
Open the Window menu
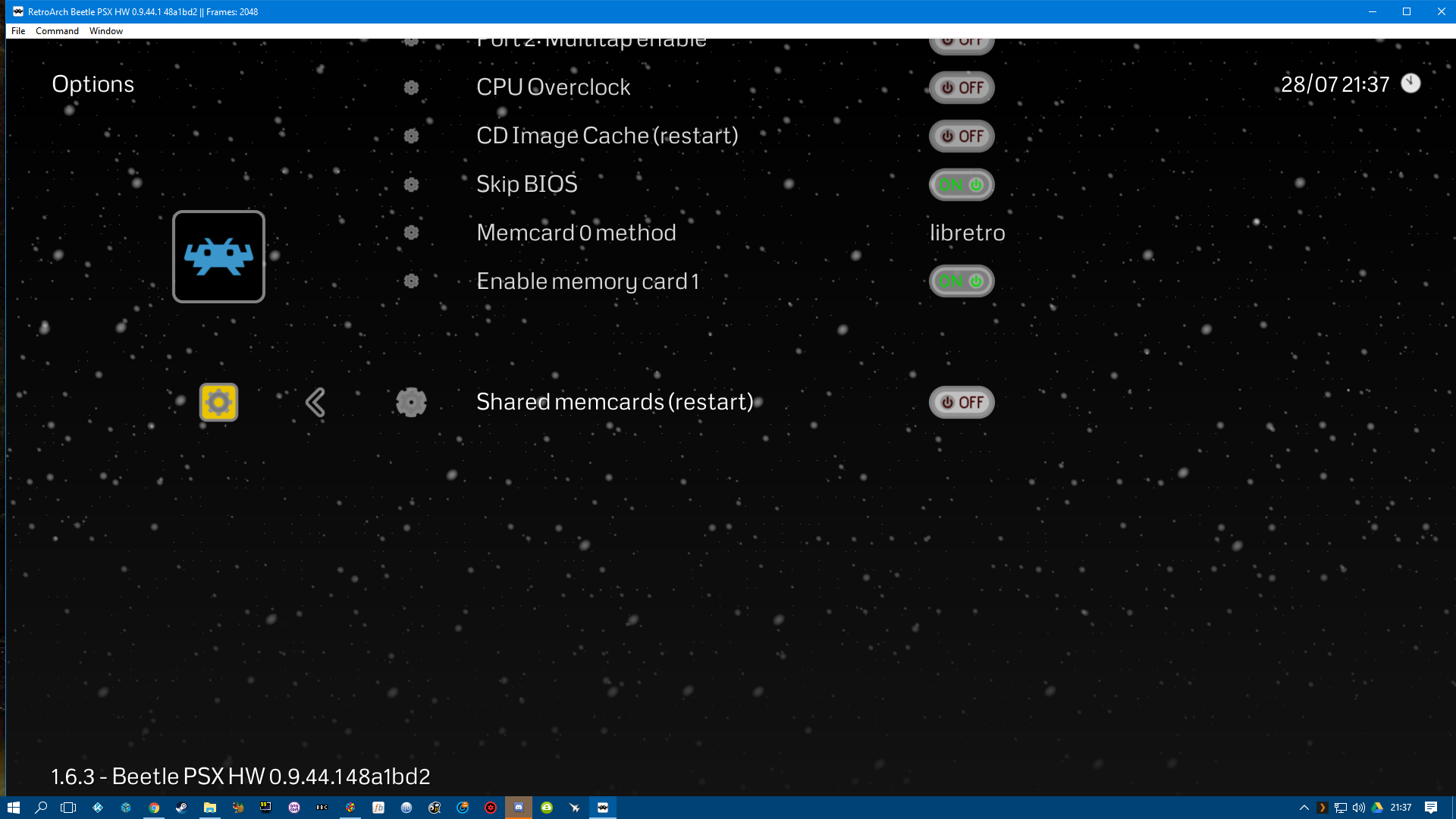[105, 31]
